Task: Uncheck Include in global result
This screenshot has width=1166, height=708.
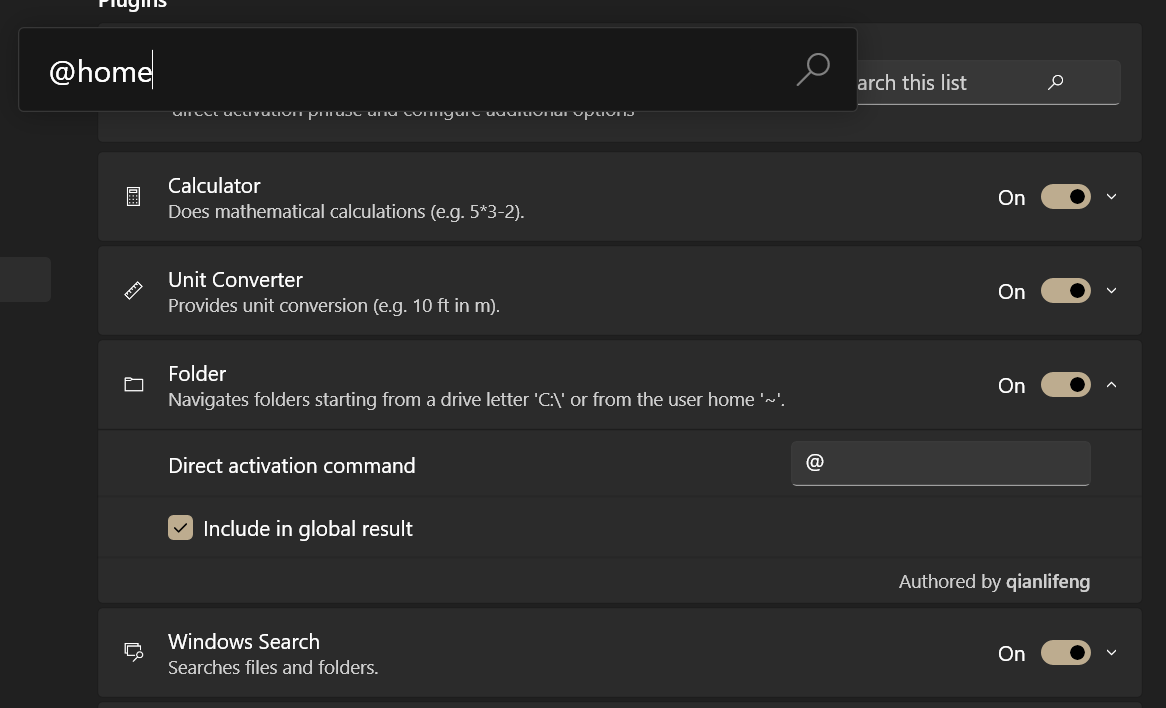Action: point(181,527)
